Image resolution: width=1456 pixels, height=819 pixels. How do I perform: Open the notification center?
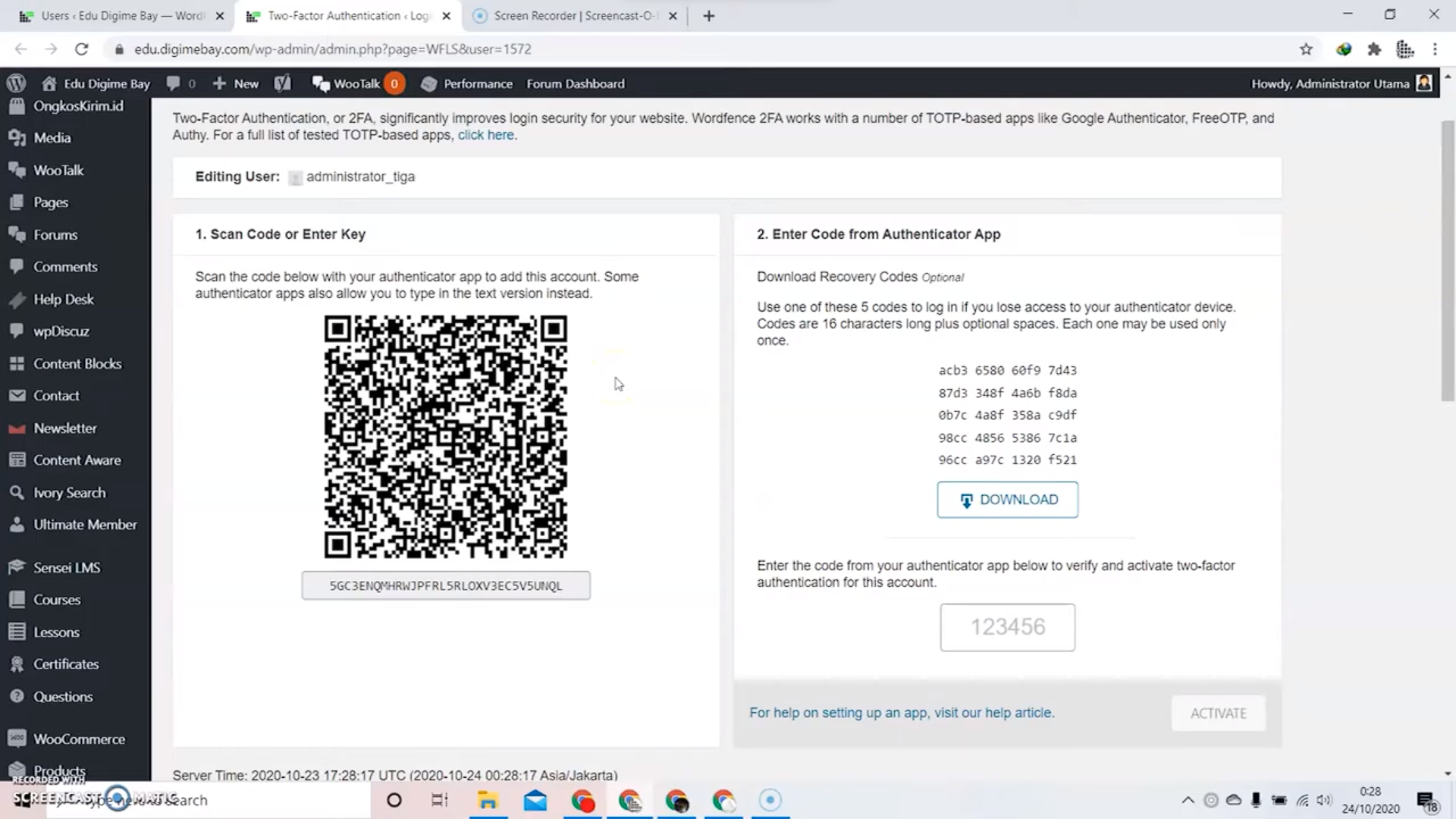click(1426, 801)
